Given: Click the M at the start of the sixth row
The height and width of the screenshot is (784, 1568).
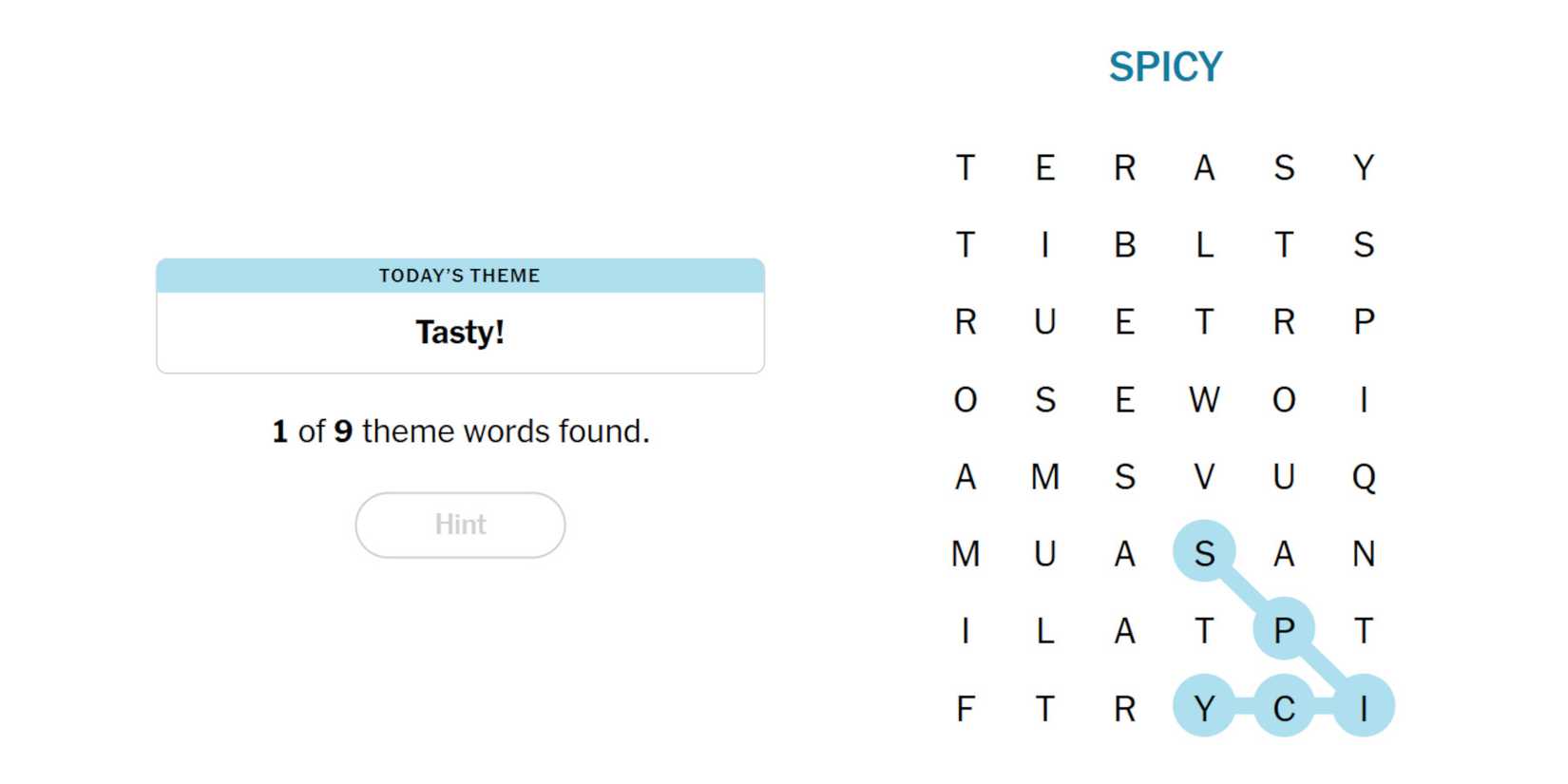Looking at the screenshot, I should tap(966, 555).
